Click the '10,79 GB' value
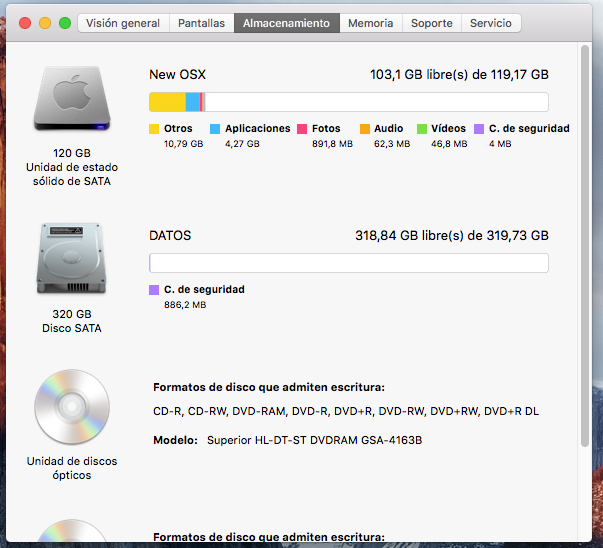 tap(183, 144)
